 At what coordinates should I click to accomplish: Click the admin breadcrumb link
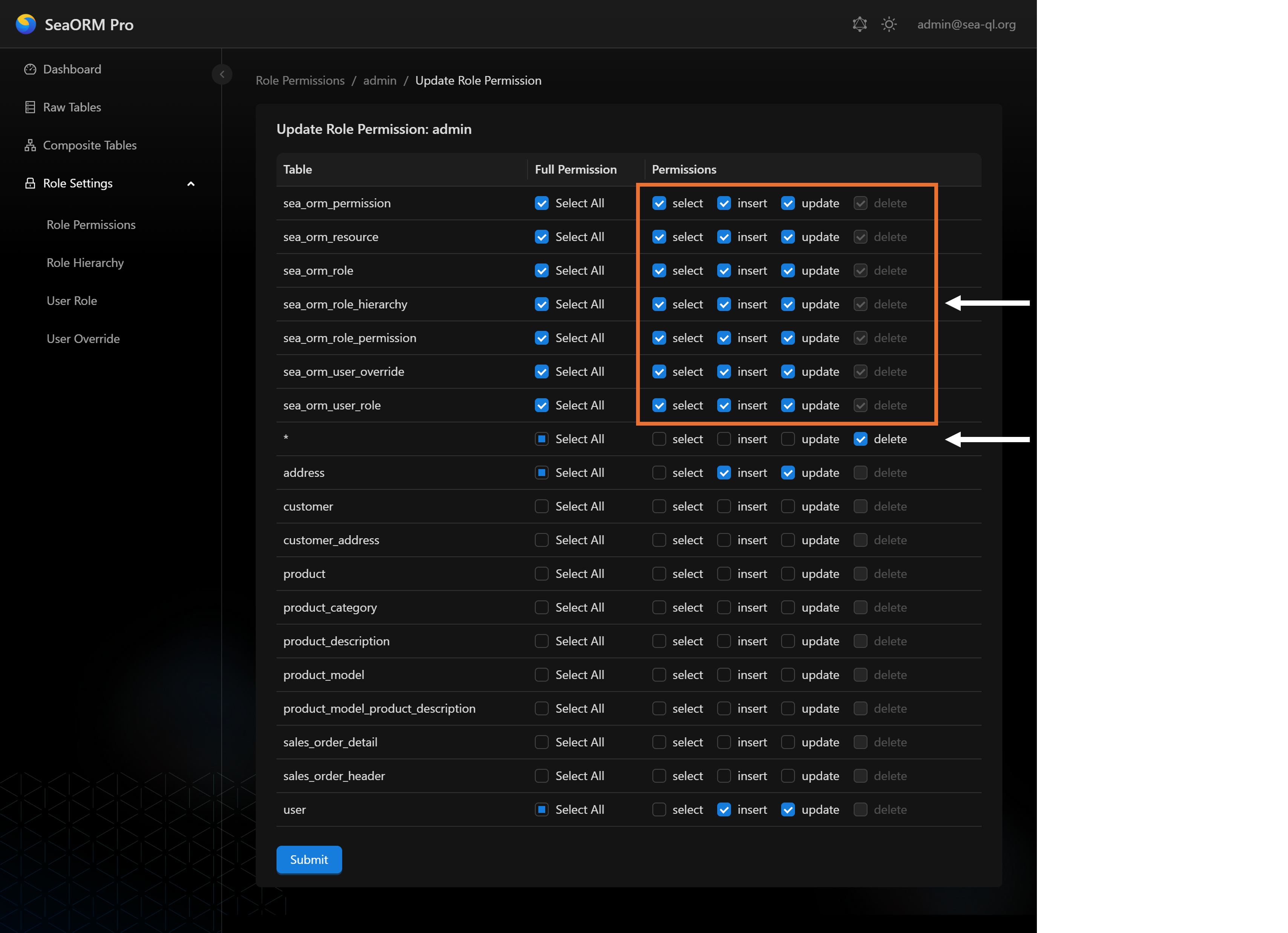[x=379, y=81]
